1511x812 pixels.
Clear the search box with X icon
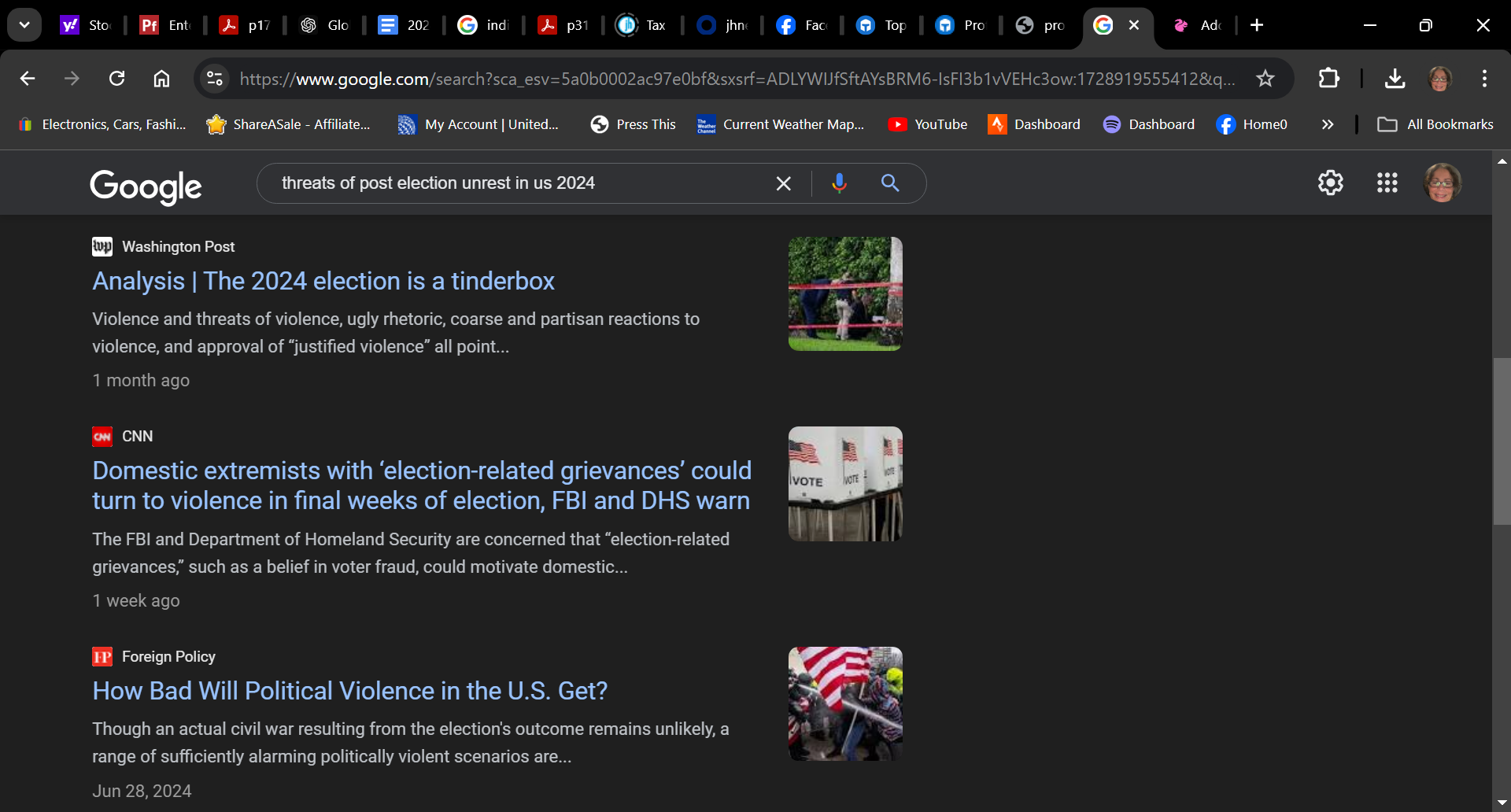(783, 183)
